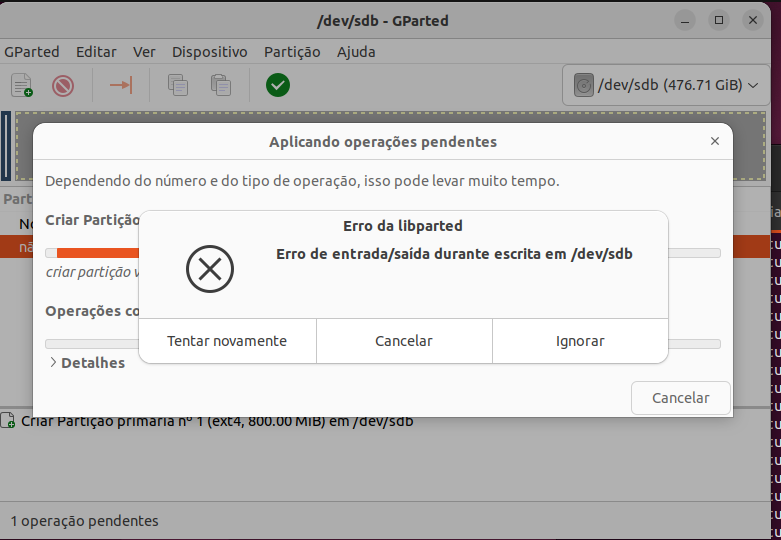This screenshot has height=540, width=781.
Task: Click the '1 operação pendentes' status text
Action: 84,521
